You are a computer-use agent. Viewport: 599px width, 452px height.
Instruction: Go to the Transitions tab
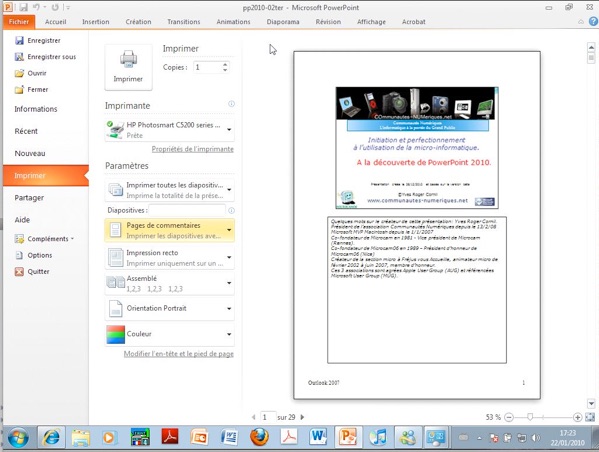(183, 22)
